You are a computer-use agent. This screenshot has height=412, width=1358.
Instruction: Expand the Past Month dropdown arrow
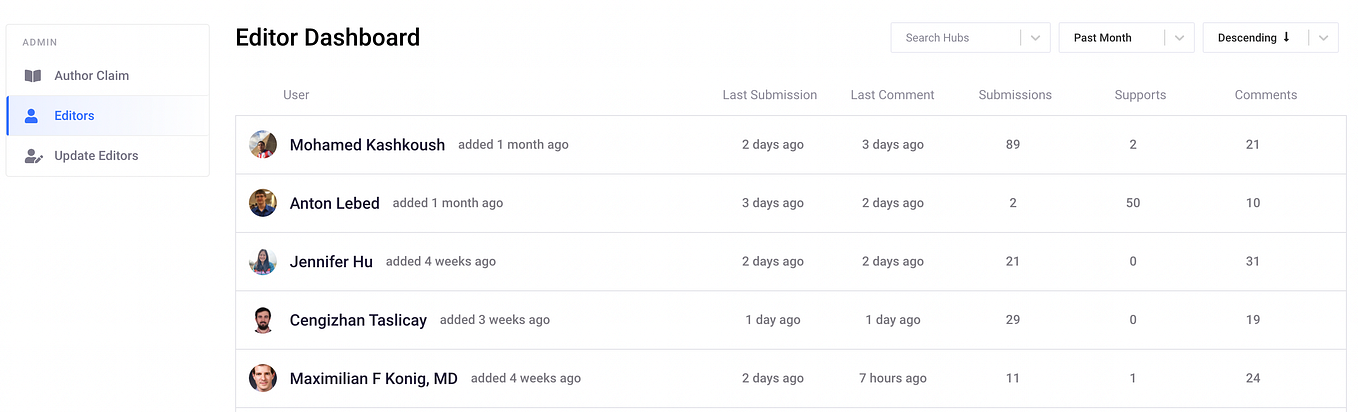1180,38
